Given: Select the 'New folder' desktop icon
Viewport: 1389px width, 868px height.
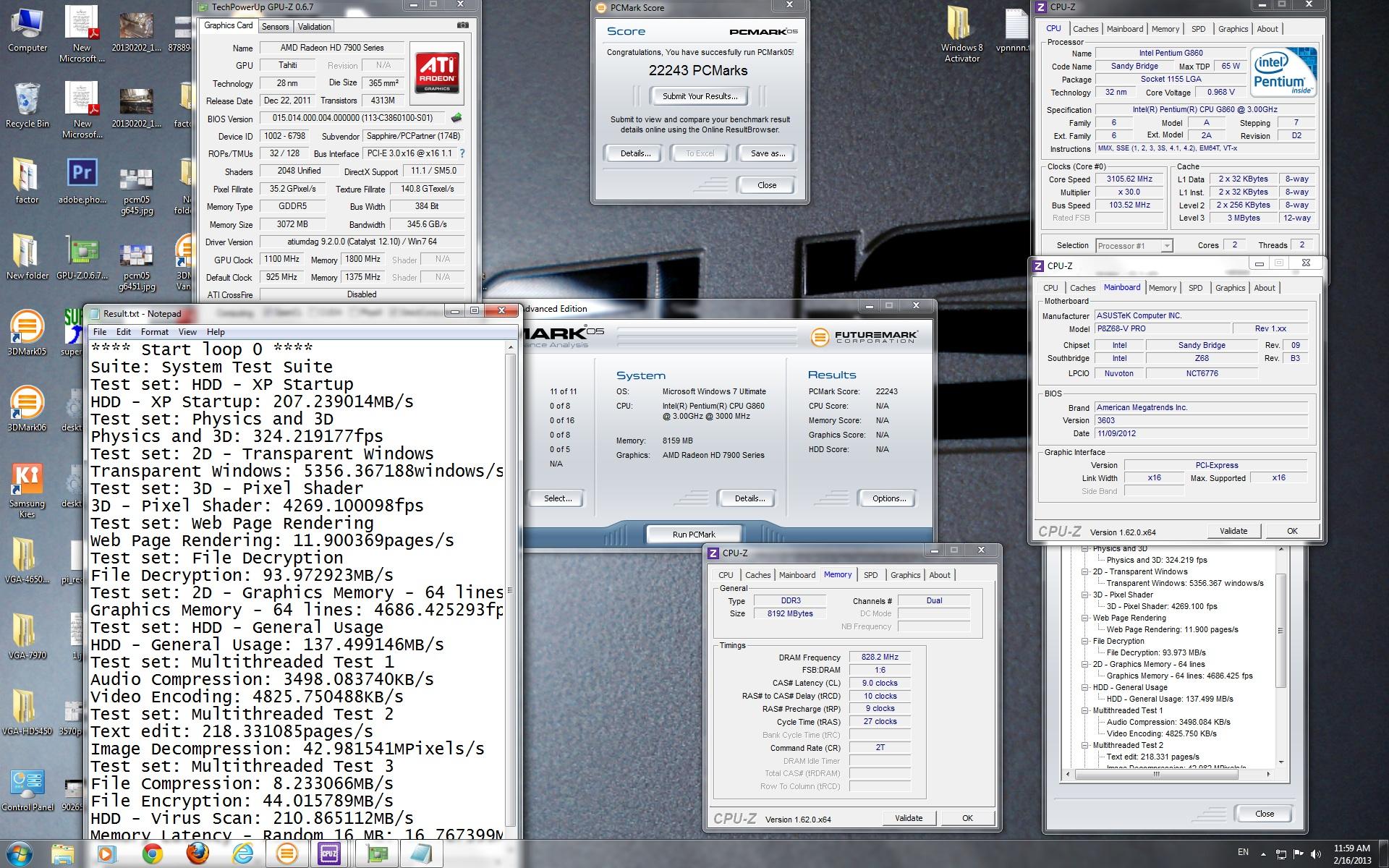Looking at the screenshot, I should point(27,257).
